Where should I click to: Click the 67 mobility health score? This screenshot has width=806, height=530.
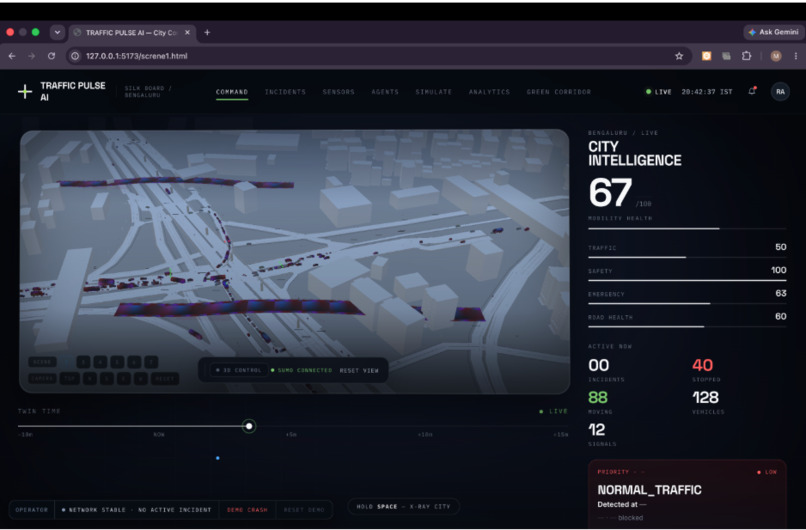(x=611, y=193)
